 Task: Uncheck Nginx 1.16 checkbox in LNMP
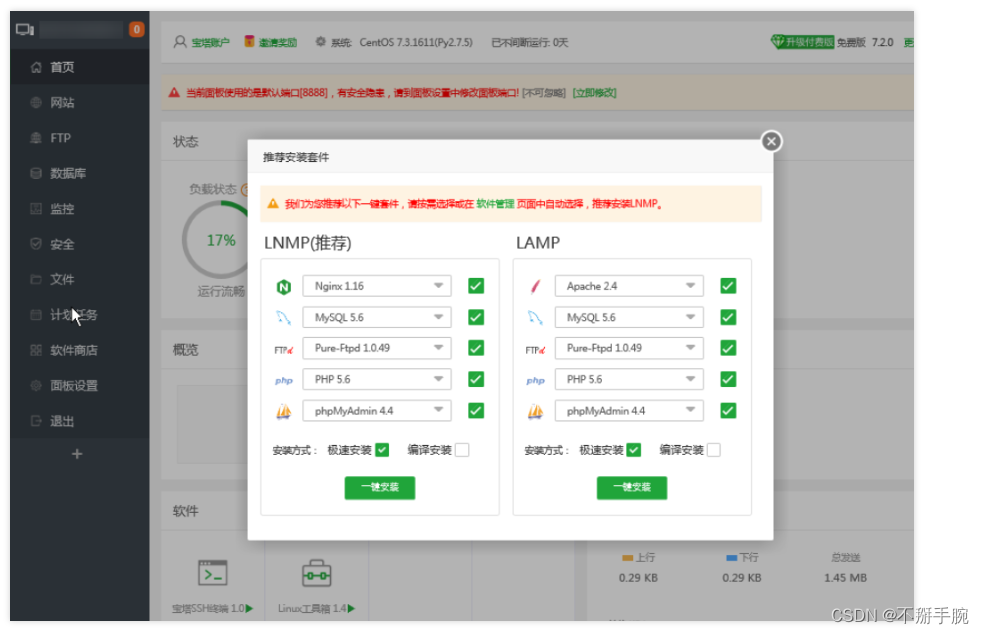[x=476, y=286]
